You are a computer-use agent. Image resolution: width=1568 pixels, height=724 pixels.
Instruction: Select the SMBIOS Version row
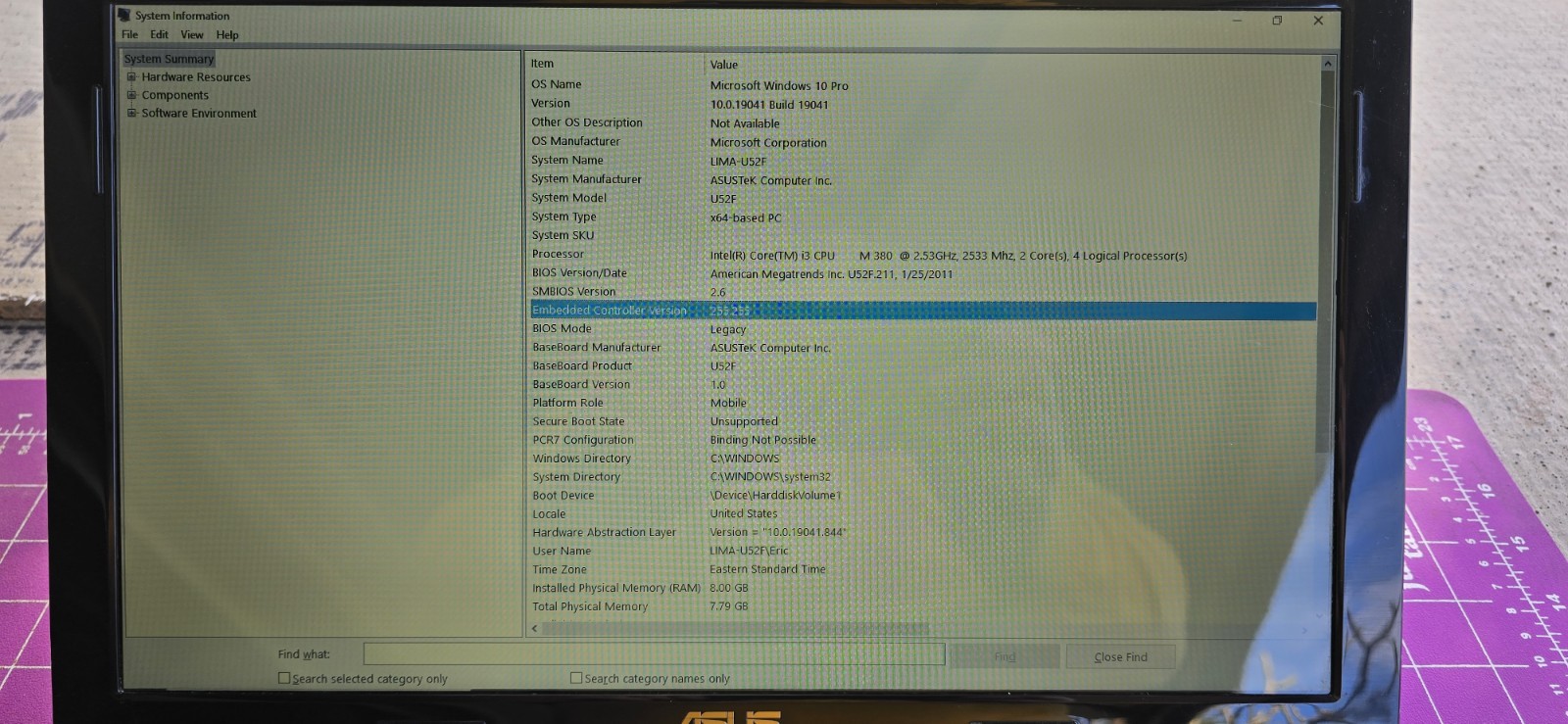(x=921, y=292)
